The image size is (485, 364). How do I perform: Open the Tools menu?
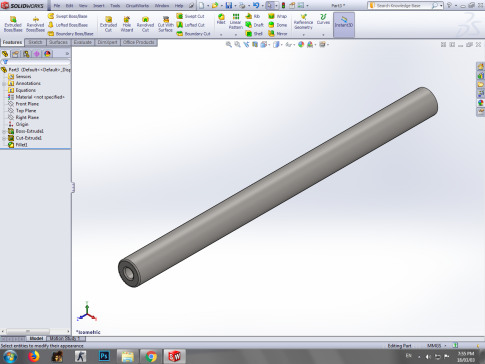[115, 6]
